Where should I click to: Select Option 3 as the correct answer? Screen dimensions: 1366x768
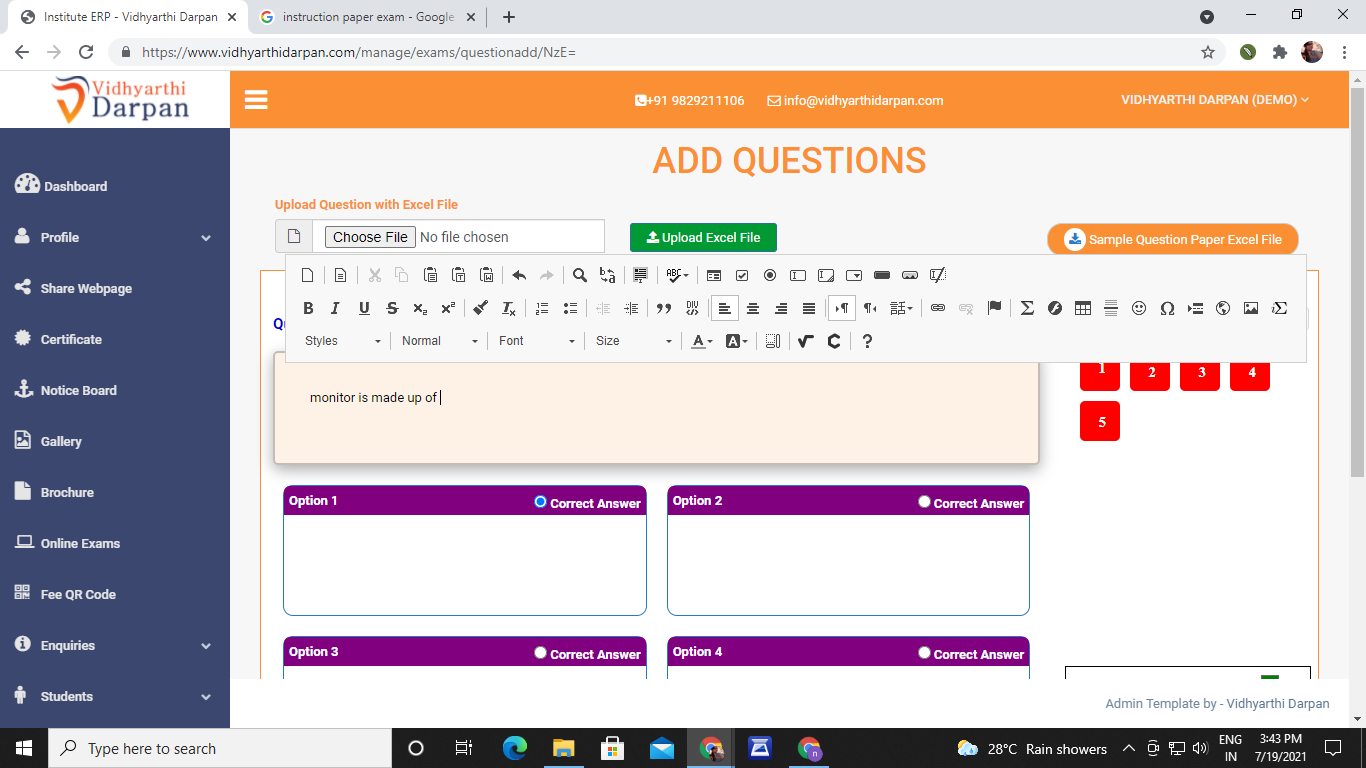pos(540,653)
